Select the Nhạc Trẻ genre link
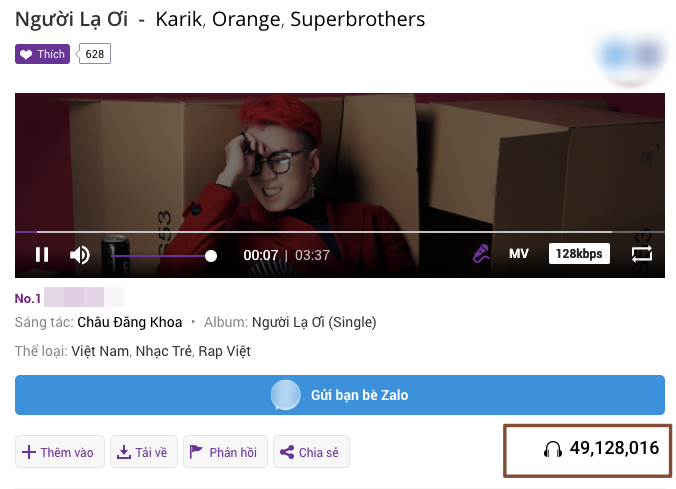Screen dimensions: 676x489 click(x=164, y=351)
